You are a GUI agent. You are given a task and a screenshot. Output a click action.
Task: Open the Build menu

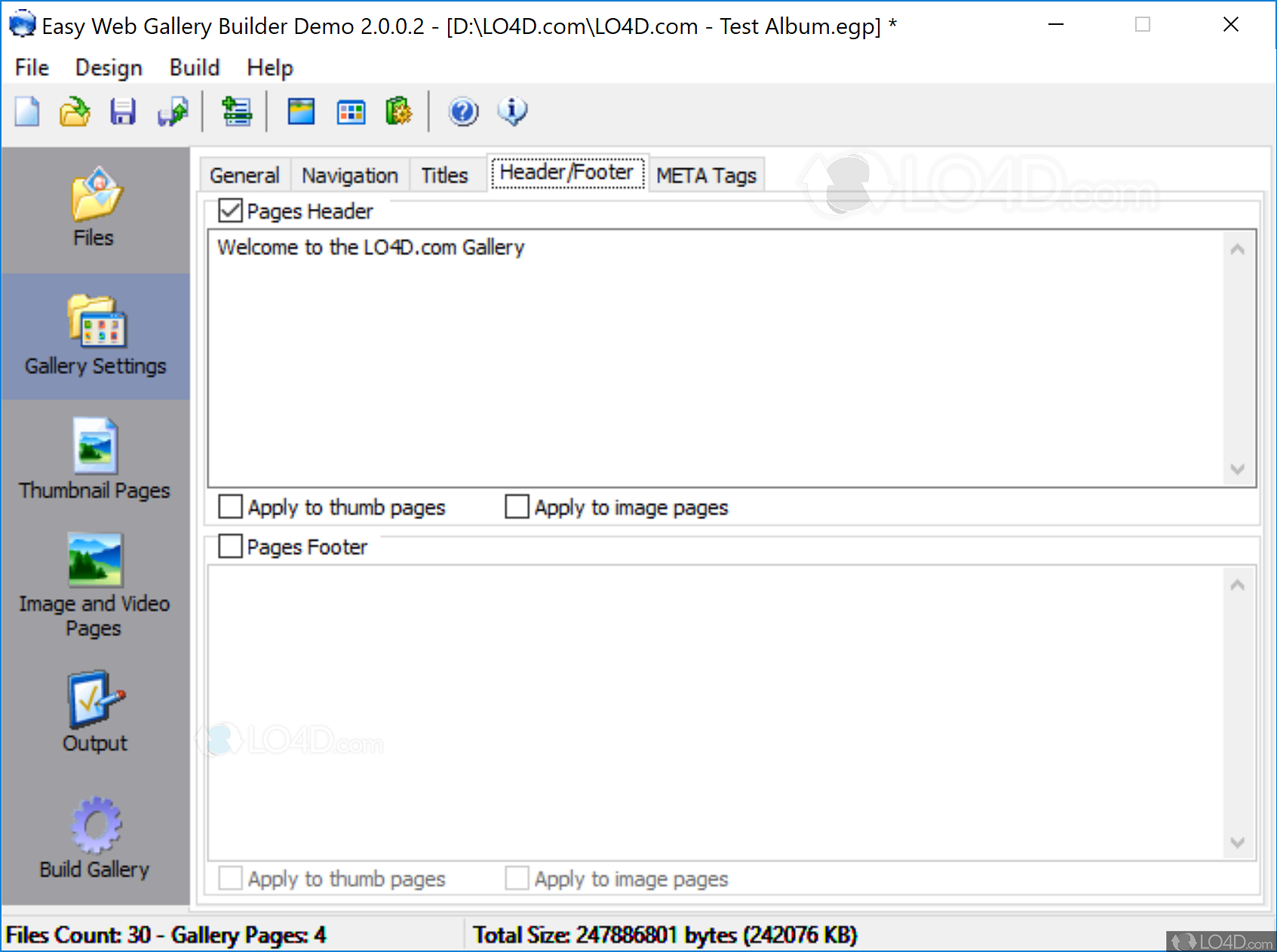pyautogui.click(x=194, y=67)
